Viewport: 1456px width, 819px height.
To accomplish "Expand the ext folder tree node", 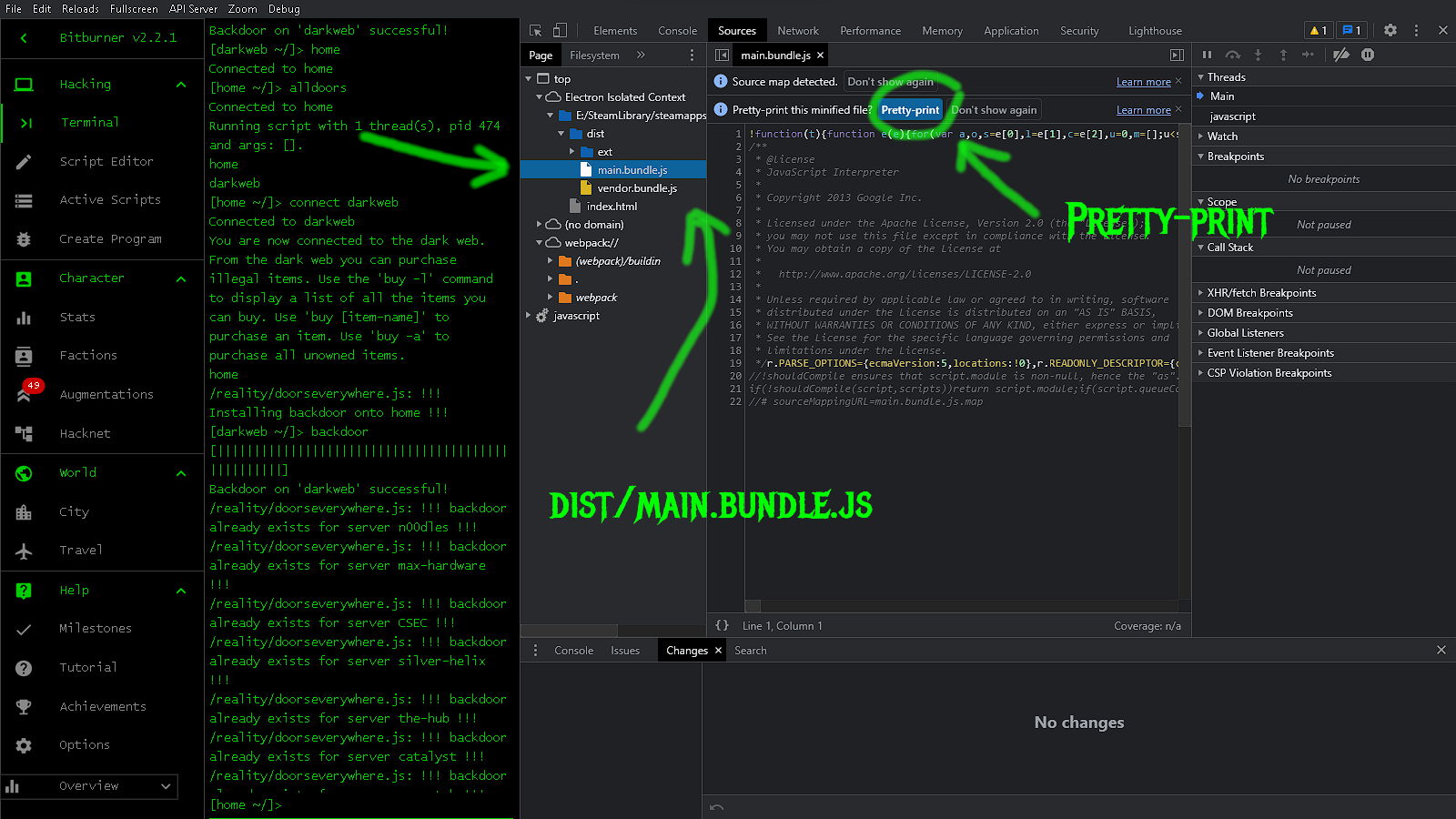I will [x=572, y=152].
